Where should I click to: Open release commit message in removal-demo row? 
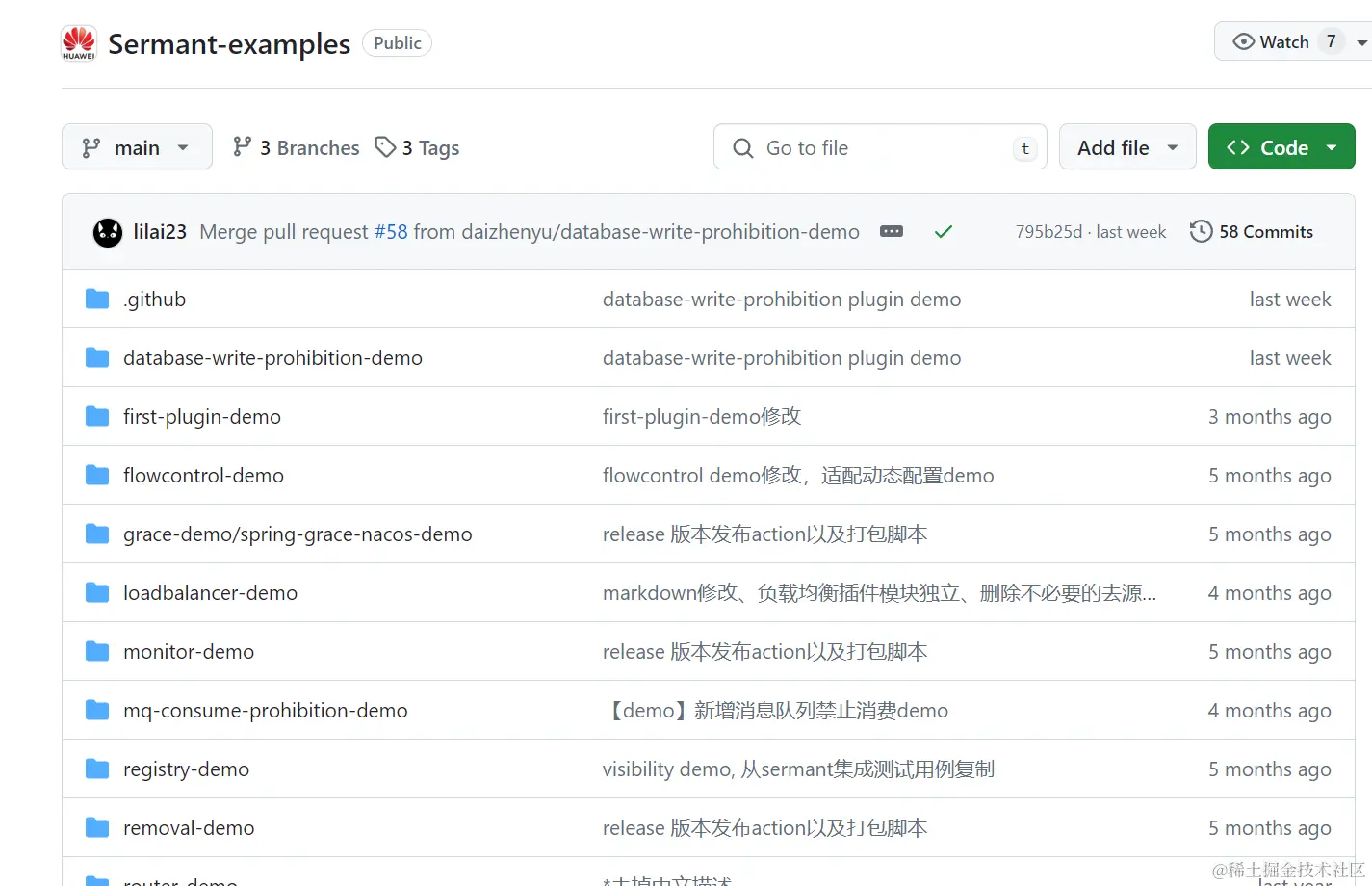pyautogui.click(x=765, y=828)
